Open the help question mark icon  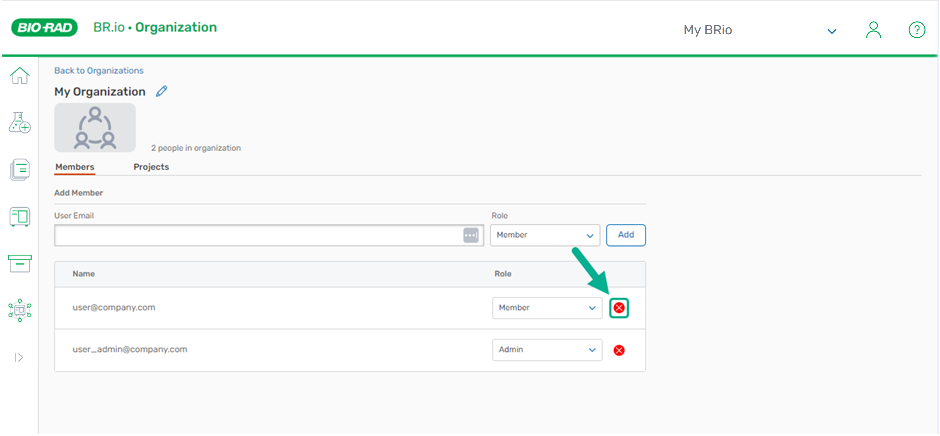click(x=916, y=30)
